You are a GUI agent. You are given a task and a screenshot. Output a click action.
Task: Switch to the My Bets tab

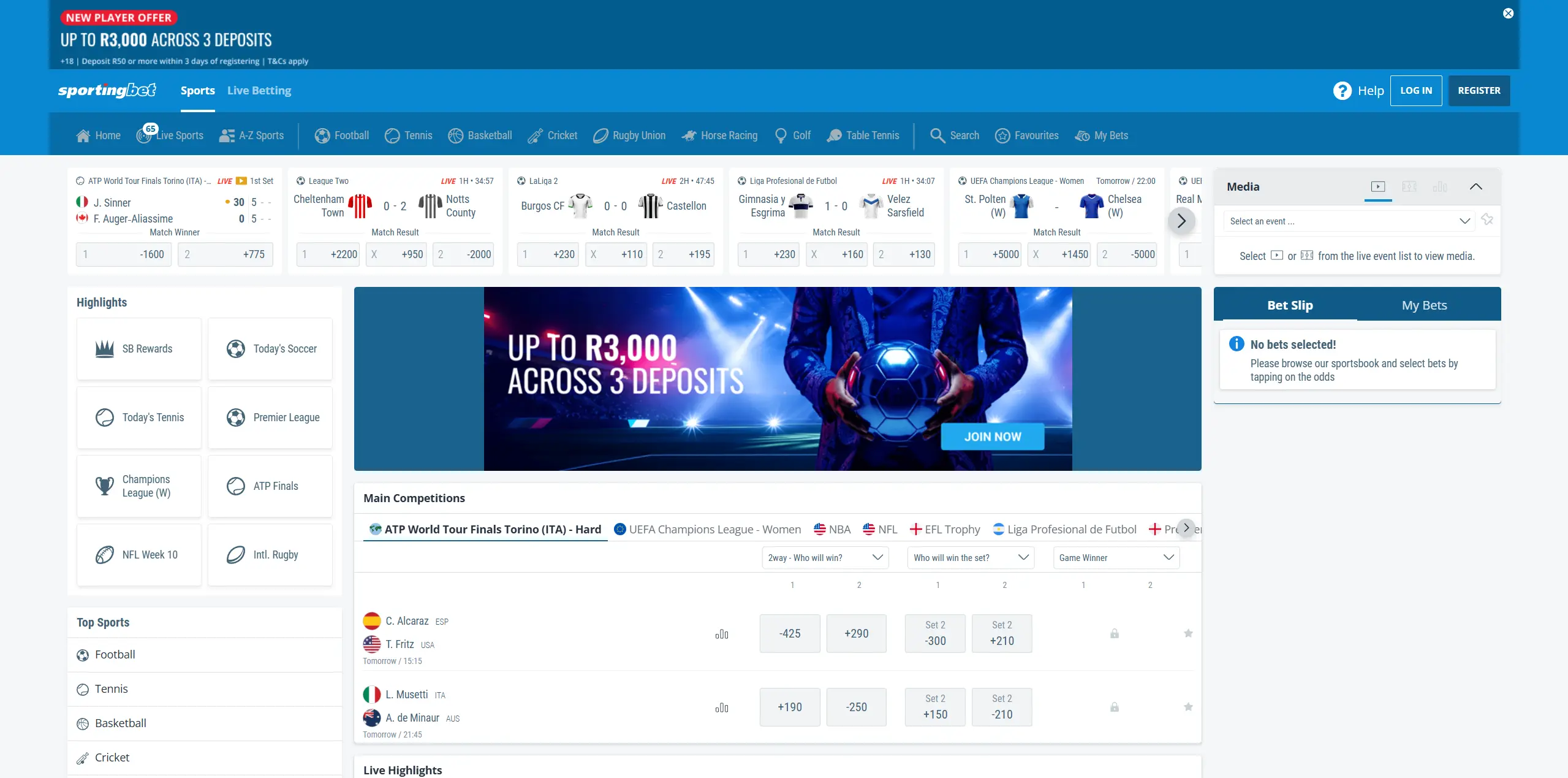[x=1424, y=305]
